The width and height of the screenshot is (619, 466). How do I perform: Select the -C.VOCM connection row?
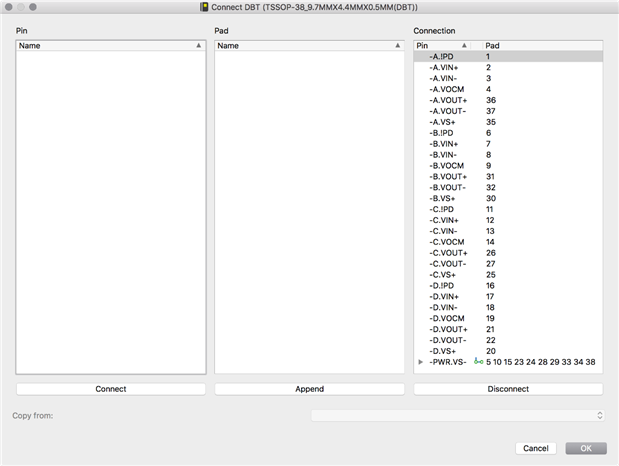(508, 242)
